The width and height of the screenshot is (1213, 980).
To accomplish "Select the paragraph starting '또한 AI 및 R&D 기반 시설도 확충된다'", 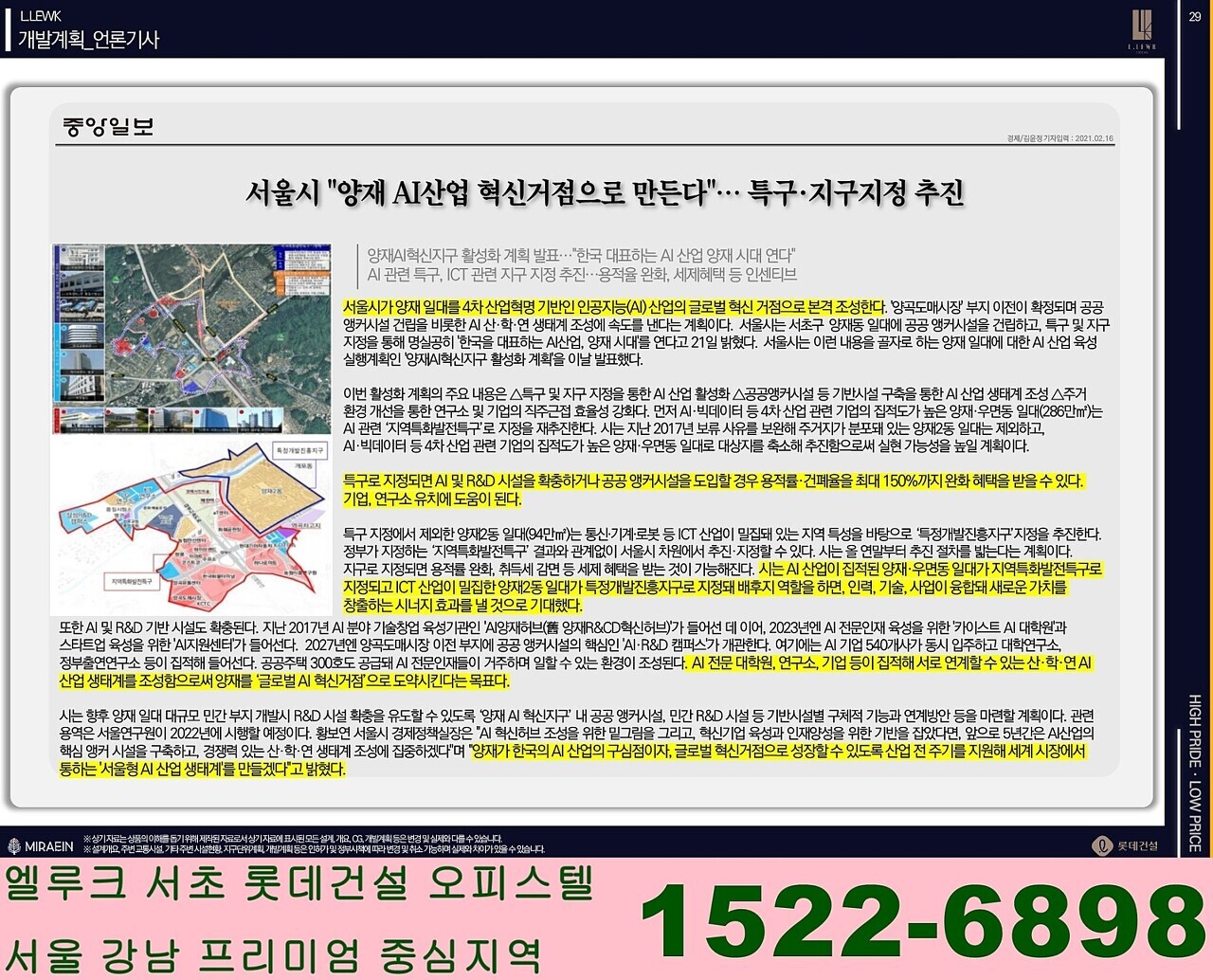I will (576, 654).
